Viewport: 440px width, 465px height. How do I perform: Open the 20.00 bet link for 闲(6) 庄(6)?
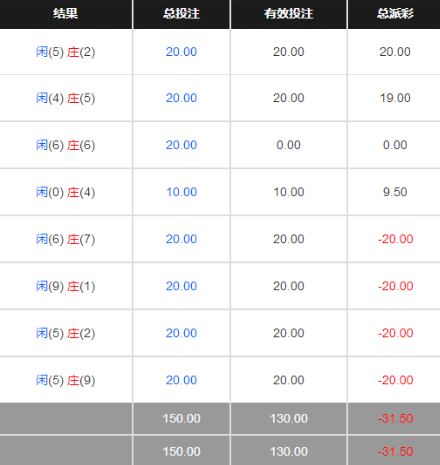pos(181,145)
